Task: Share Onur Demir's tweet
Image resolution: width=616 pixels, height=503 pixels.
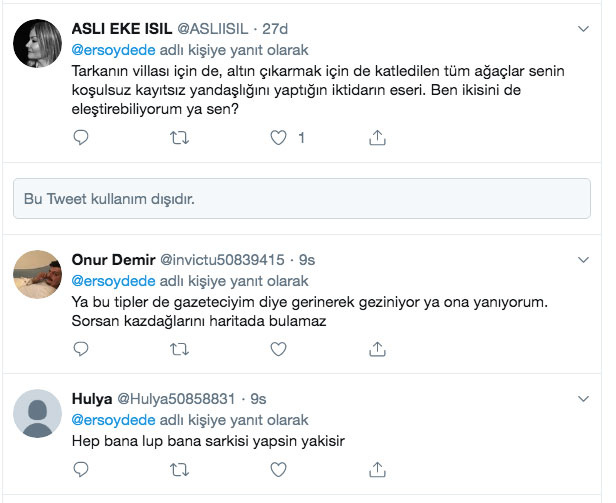Action: click(x=377, y=349)
